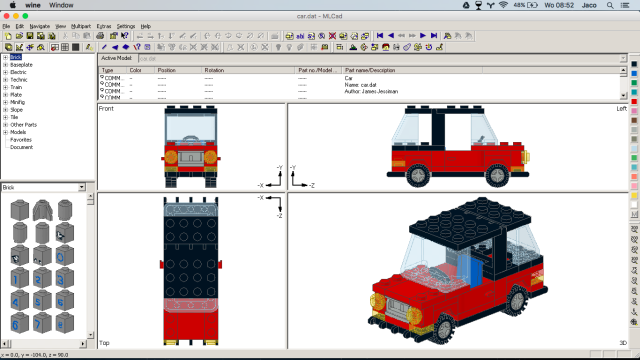This screenshot has width=640, height=360.
Task: Click the part list scrollbar down arrow
Action: coord(623,96)
